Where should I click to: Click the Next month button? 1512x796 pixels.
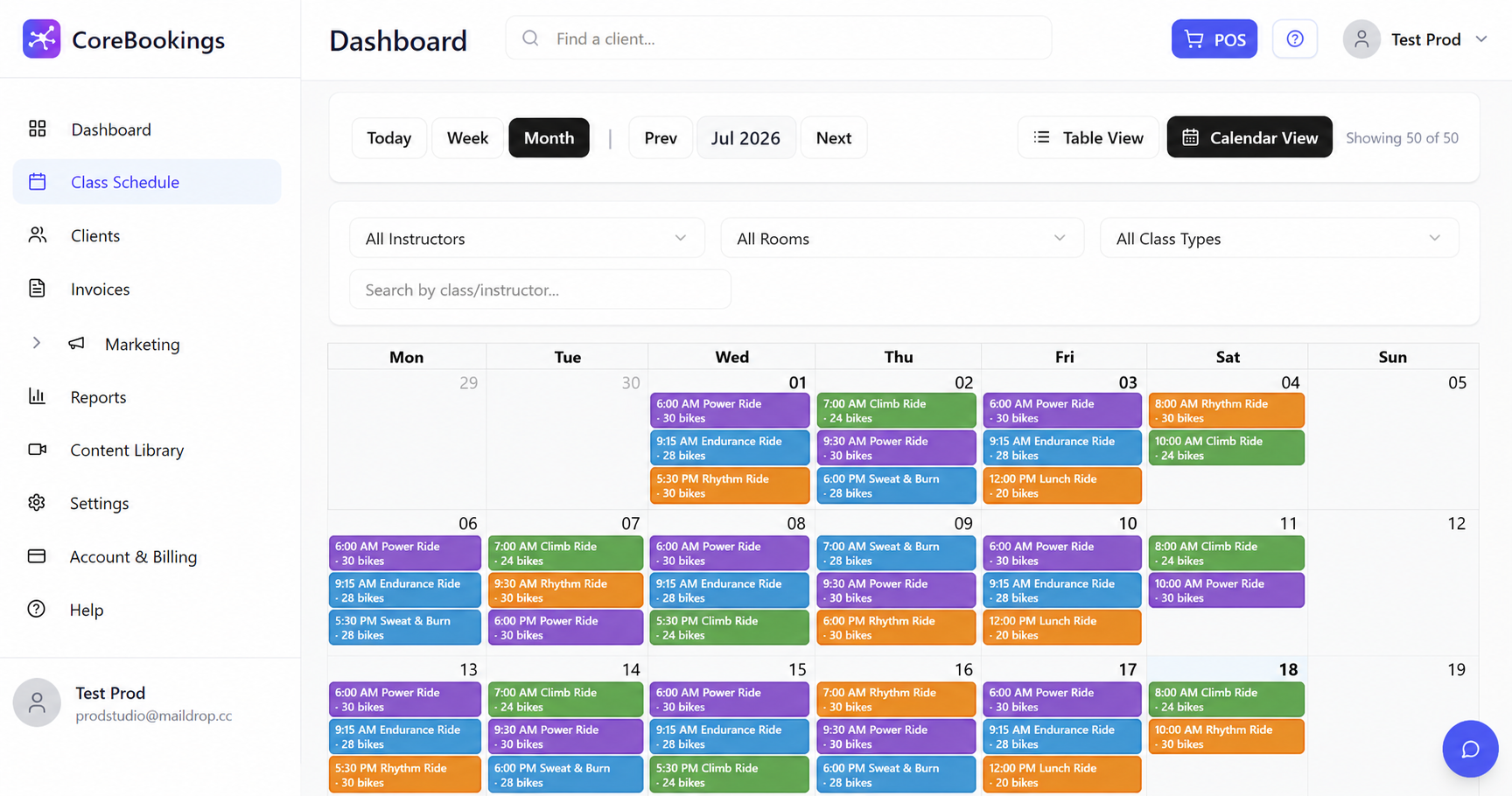pyautogui.click(x=834, y=137)
